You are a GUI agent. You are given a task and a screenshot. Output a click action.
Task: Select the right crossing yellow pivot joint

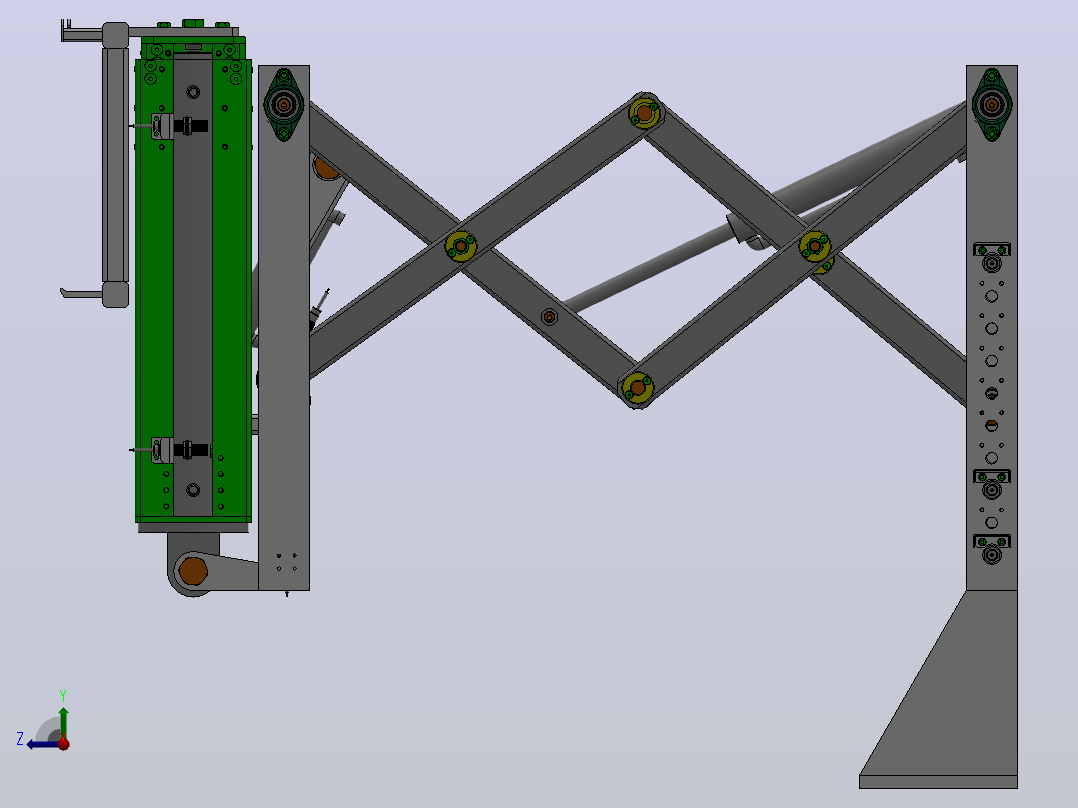(815, 245)
